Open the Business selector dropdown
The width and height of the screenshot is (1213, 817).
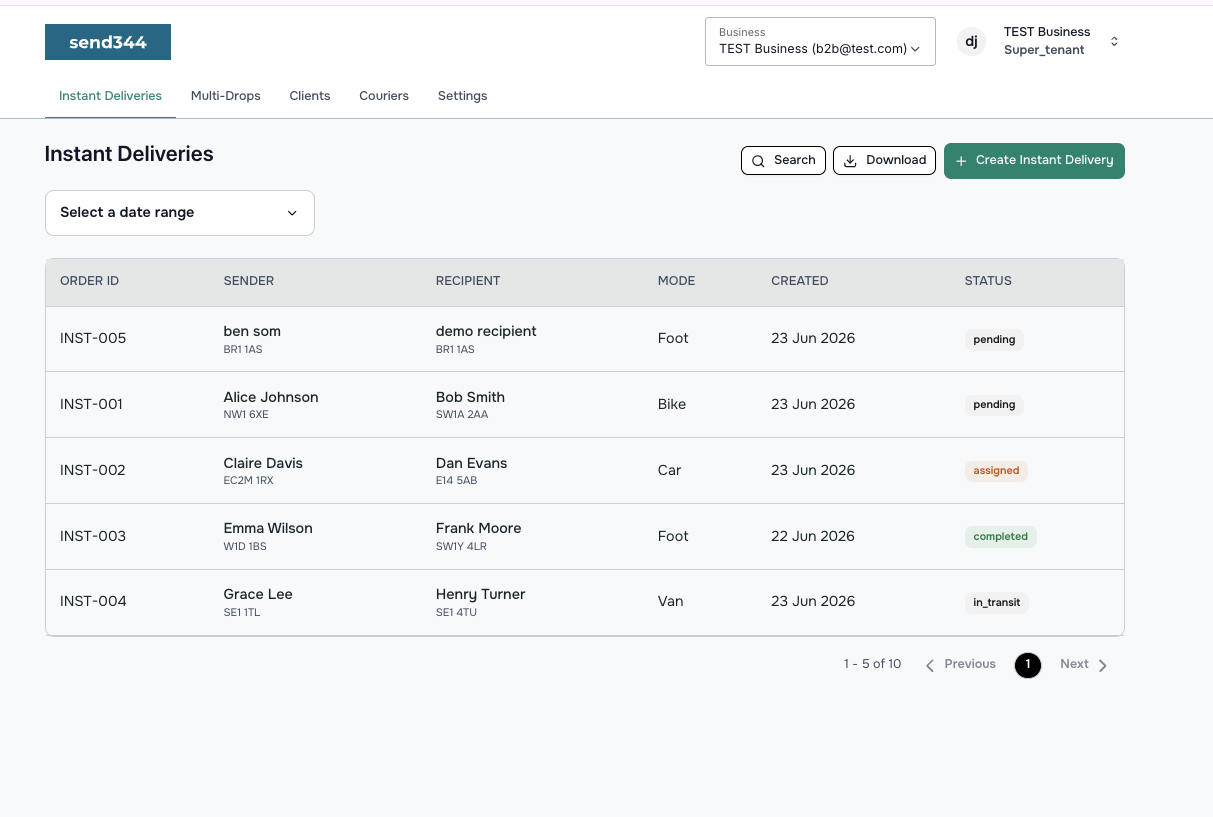(x=820, y=41)
